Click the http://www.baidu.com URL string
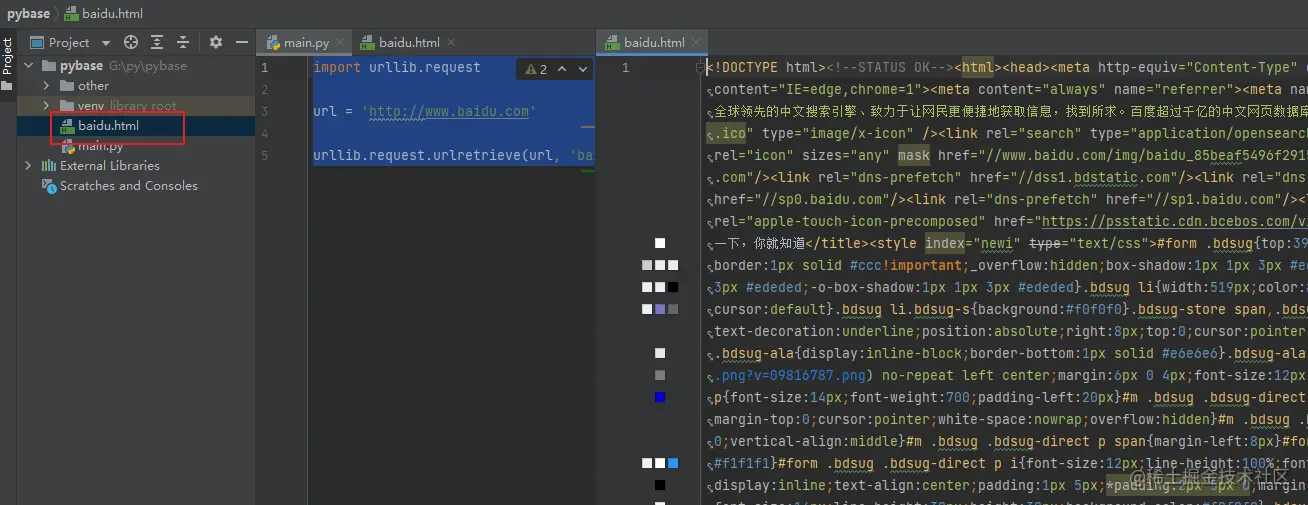 click(449, 112)
